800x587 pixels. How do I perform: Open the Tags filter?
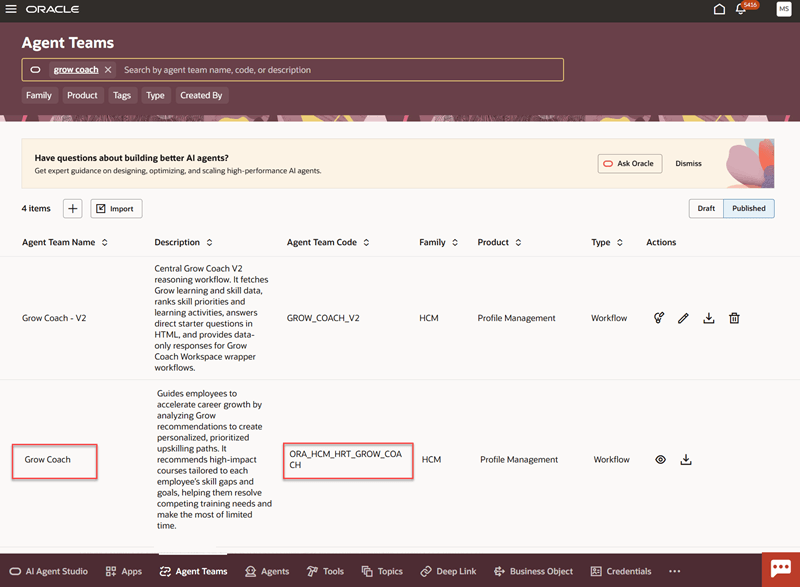click(x=122, y=95)
